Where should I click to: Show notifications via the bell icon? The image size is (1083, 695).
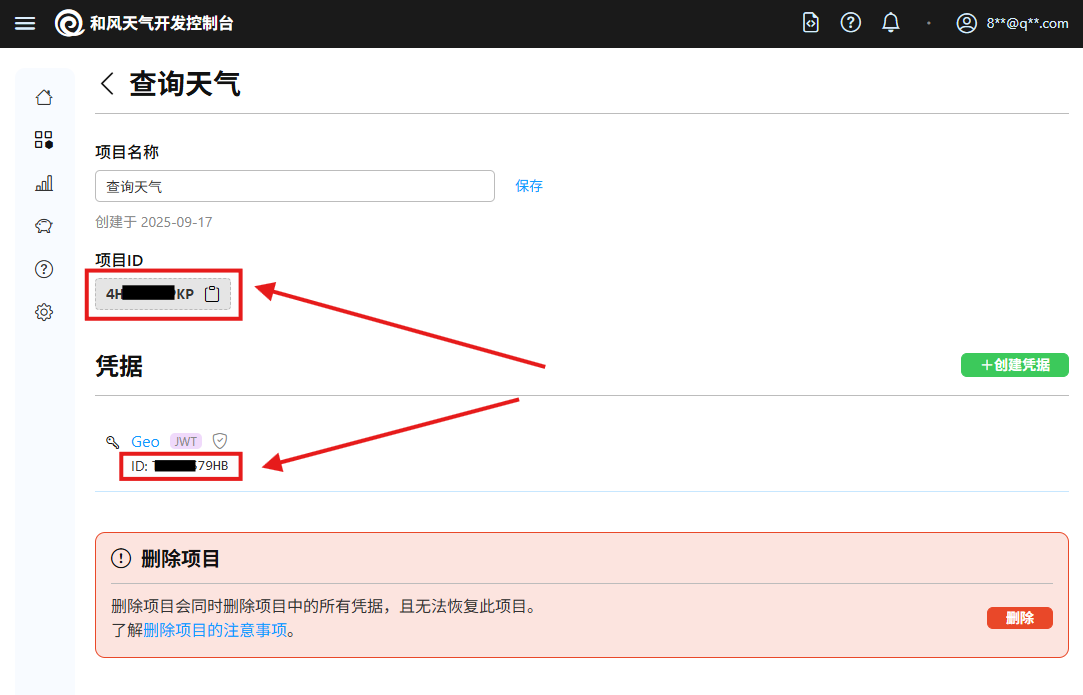891,23
